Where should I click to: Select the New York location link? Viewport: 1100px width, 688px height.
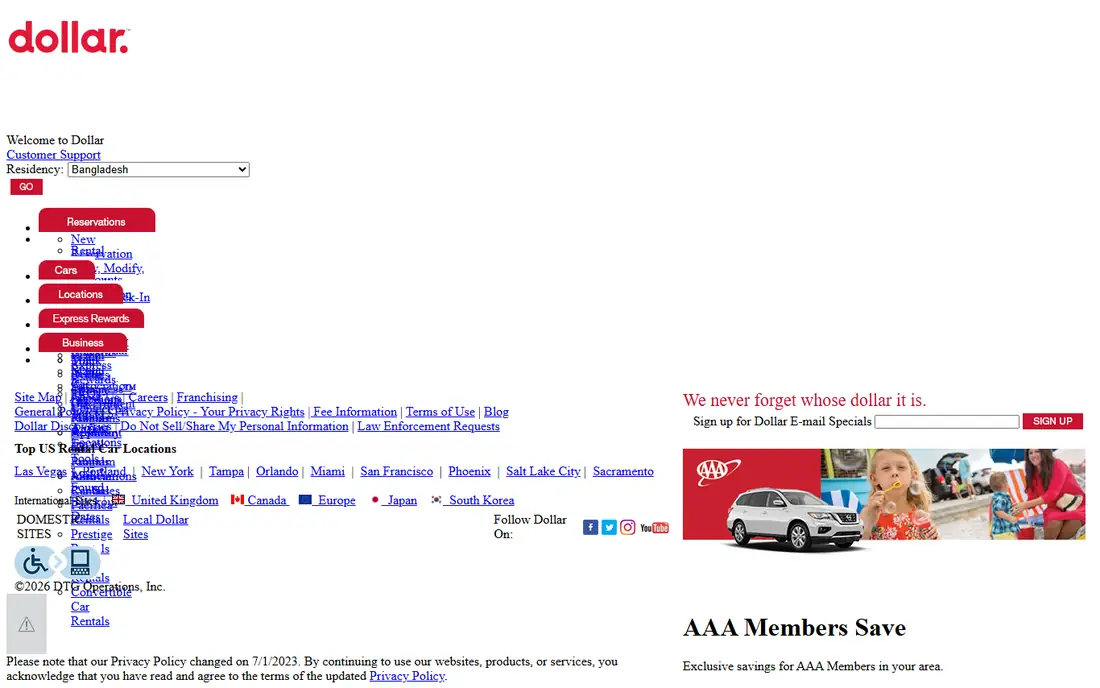(x=167, y=471)
